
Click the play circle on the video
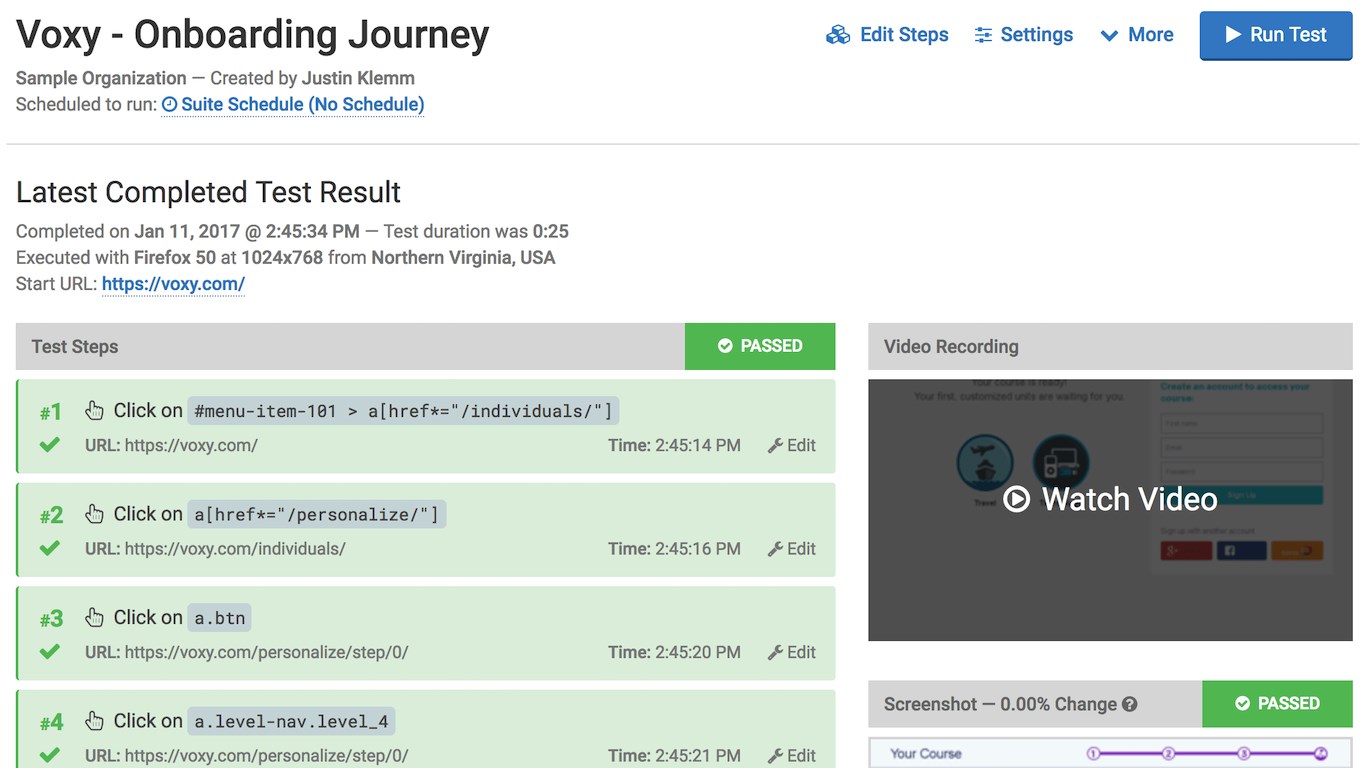coord(1016,499)
